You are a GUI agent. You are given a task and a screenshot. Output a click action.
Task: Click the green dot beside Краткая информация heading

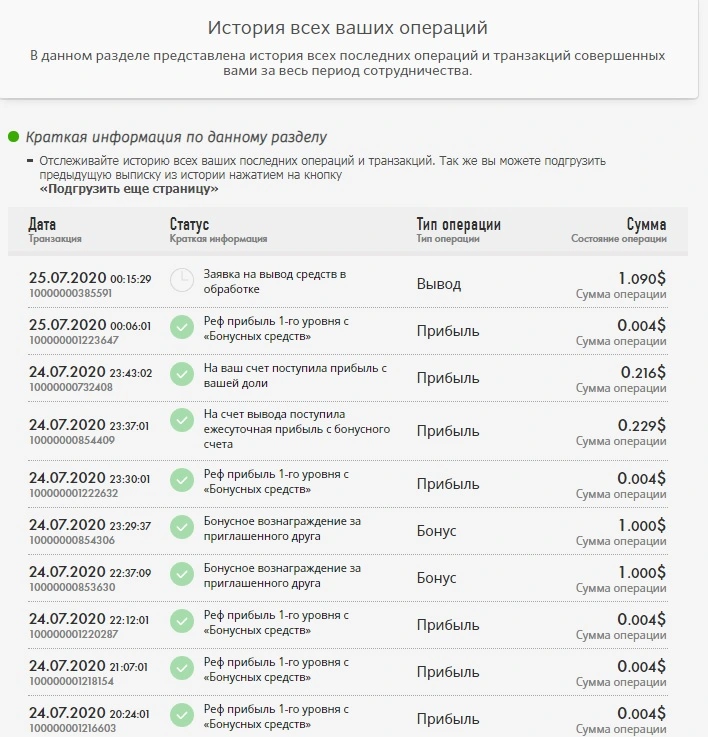pos(13,137)
